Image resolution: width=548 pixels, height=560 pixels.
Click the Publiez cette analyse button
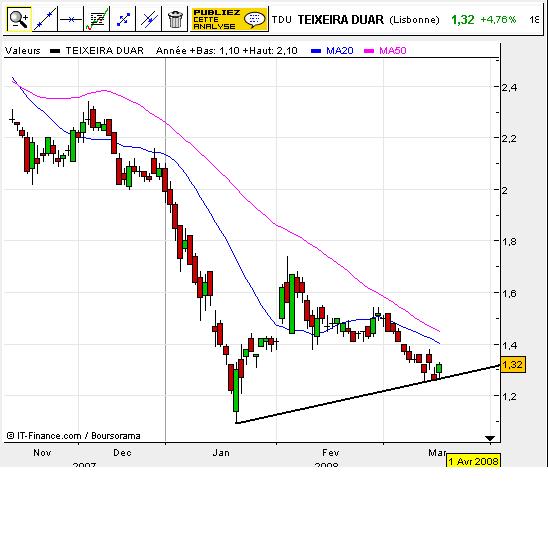click(229, 19)
